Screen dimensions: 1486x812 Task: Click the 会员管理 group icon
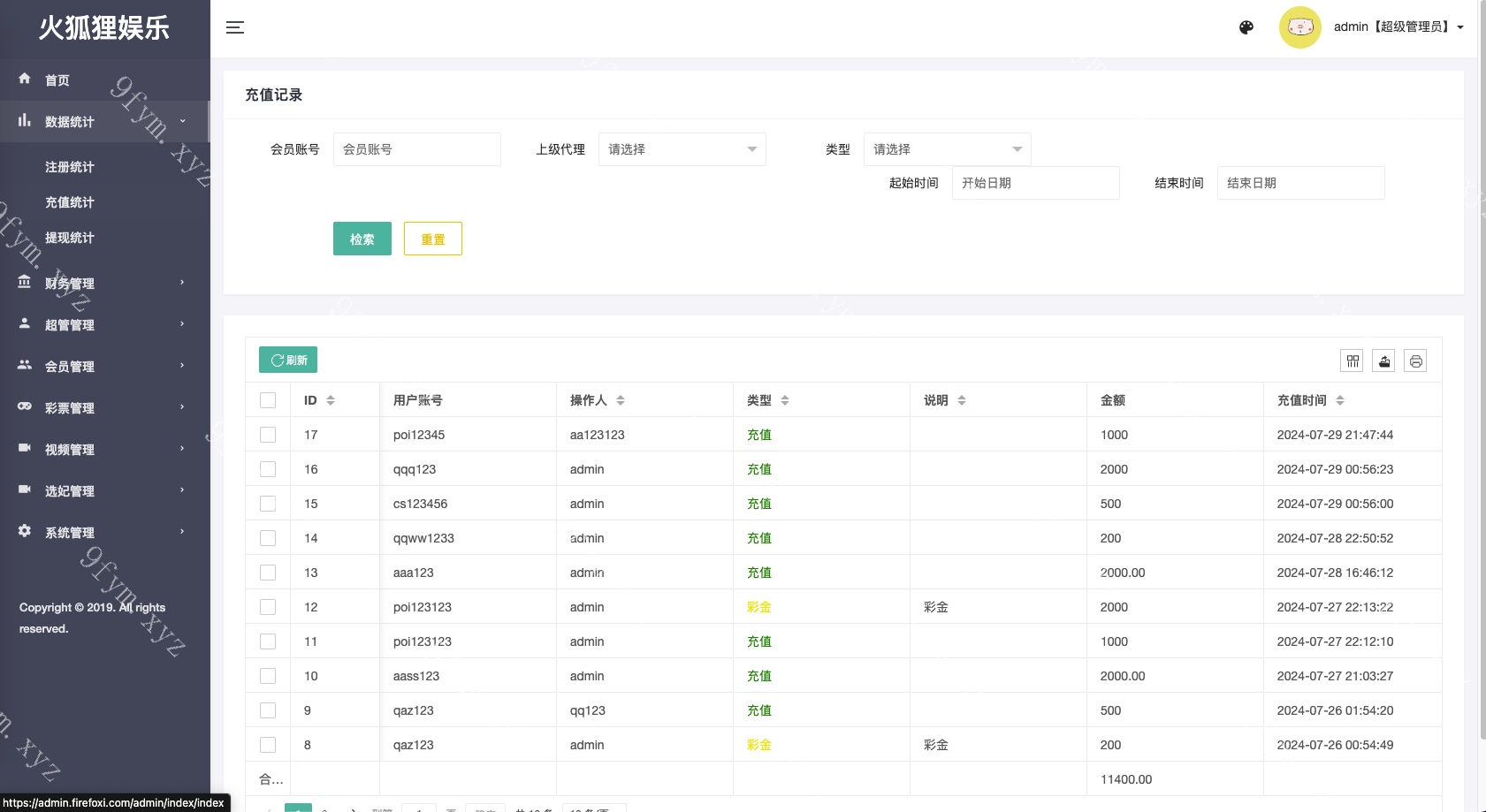(x=25, y=365)
